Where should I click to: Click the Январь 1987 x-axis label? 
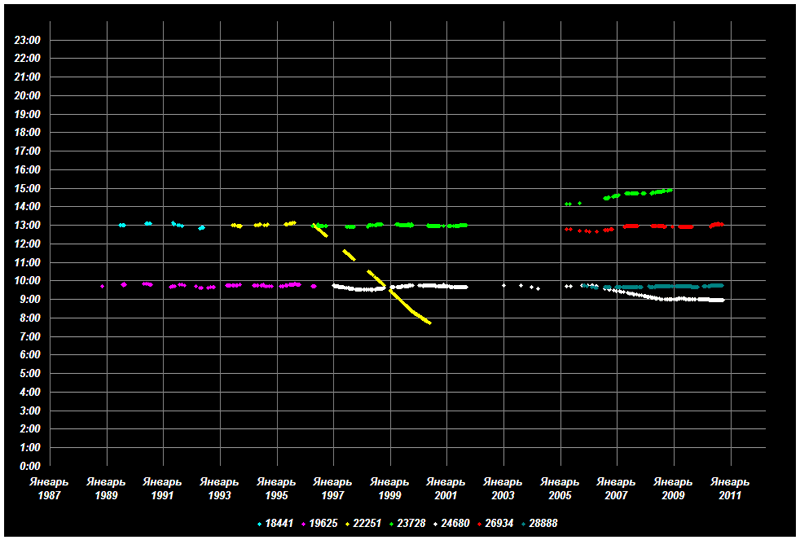(x=48, y=489)
